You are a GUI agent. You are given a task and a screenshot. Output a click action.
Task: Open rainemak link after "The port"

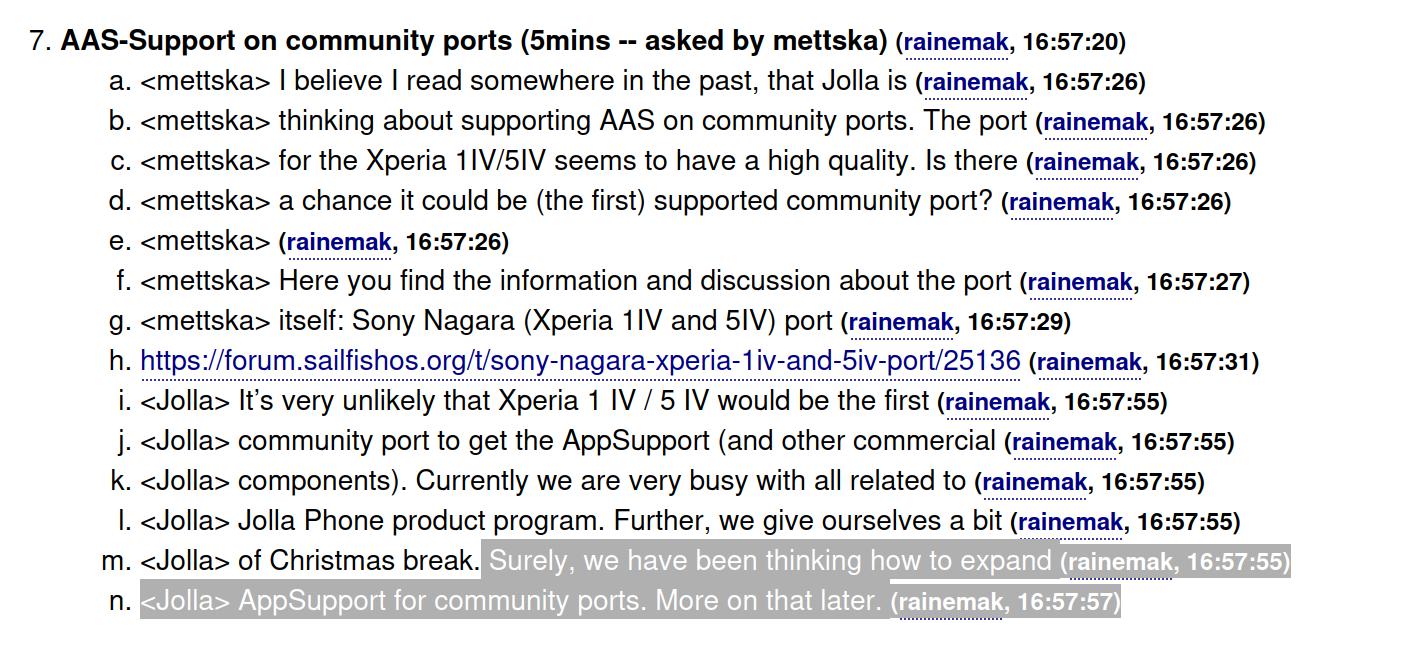(1095, 122)
